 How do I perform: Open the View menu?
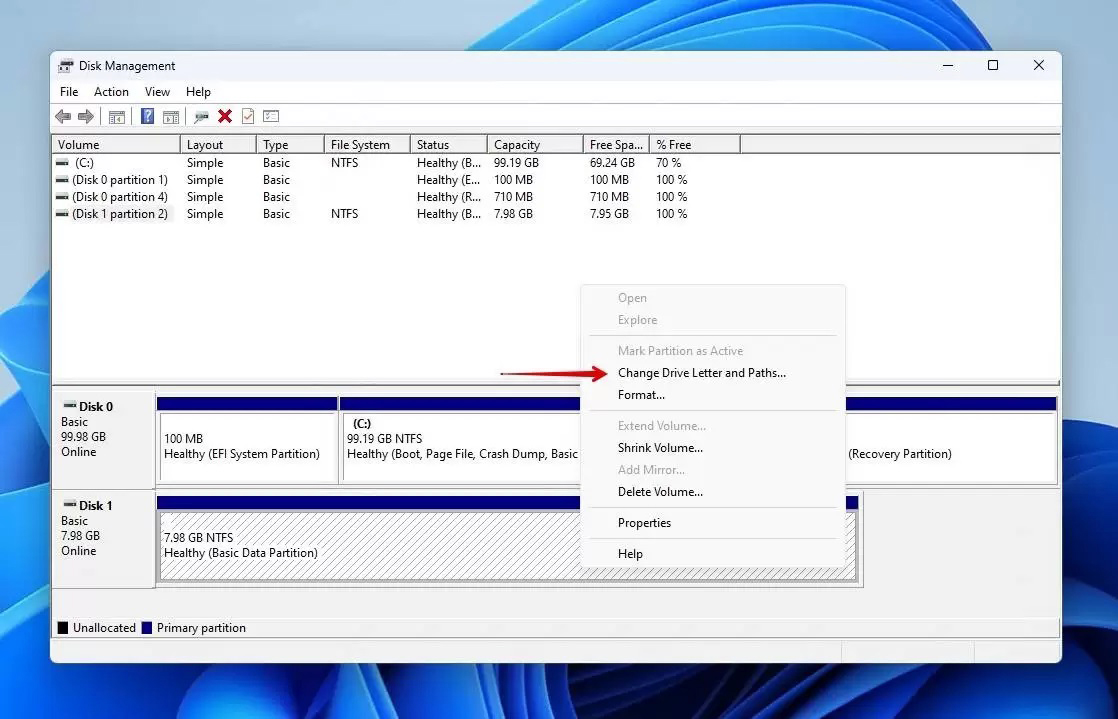click(157, 92)
